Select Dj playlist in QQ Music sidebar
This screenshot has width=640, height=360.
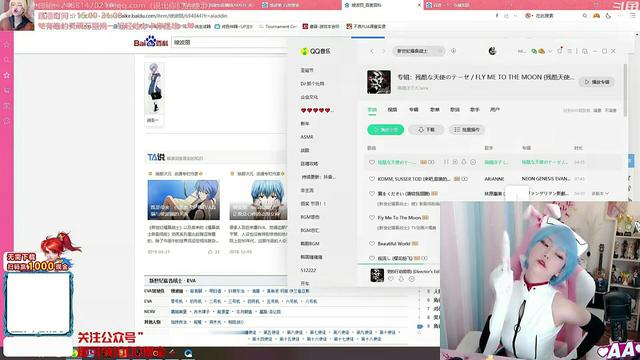pyautogui.click(x=312, y=84)
